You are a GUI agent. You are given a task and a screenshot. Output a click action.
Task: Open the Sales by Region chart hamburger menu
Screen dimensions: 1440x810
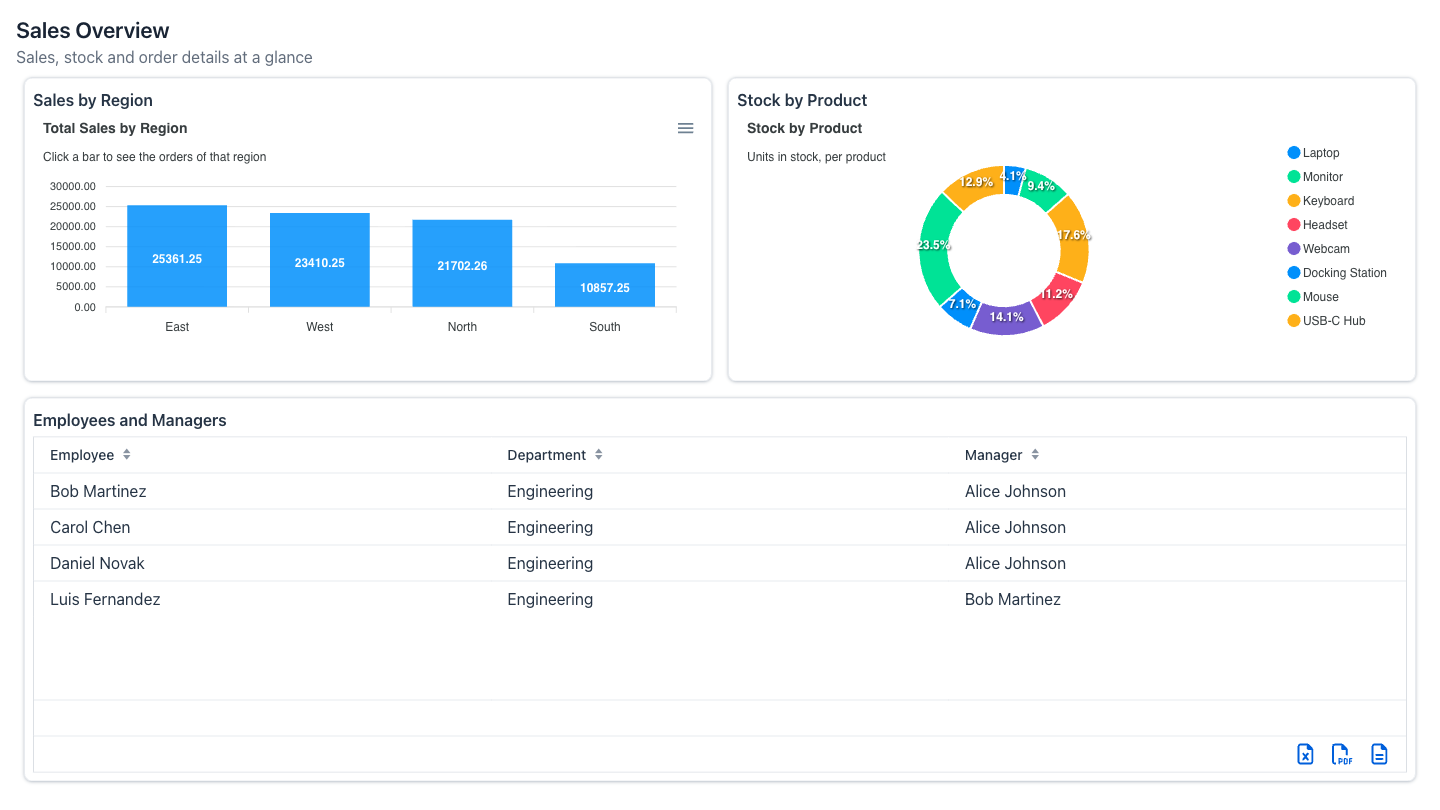(x=685, y=128)
